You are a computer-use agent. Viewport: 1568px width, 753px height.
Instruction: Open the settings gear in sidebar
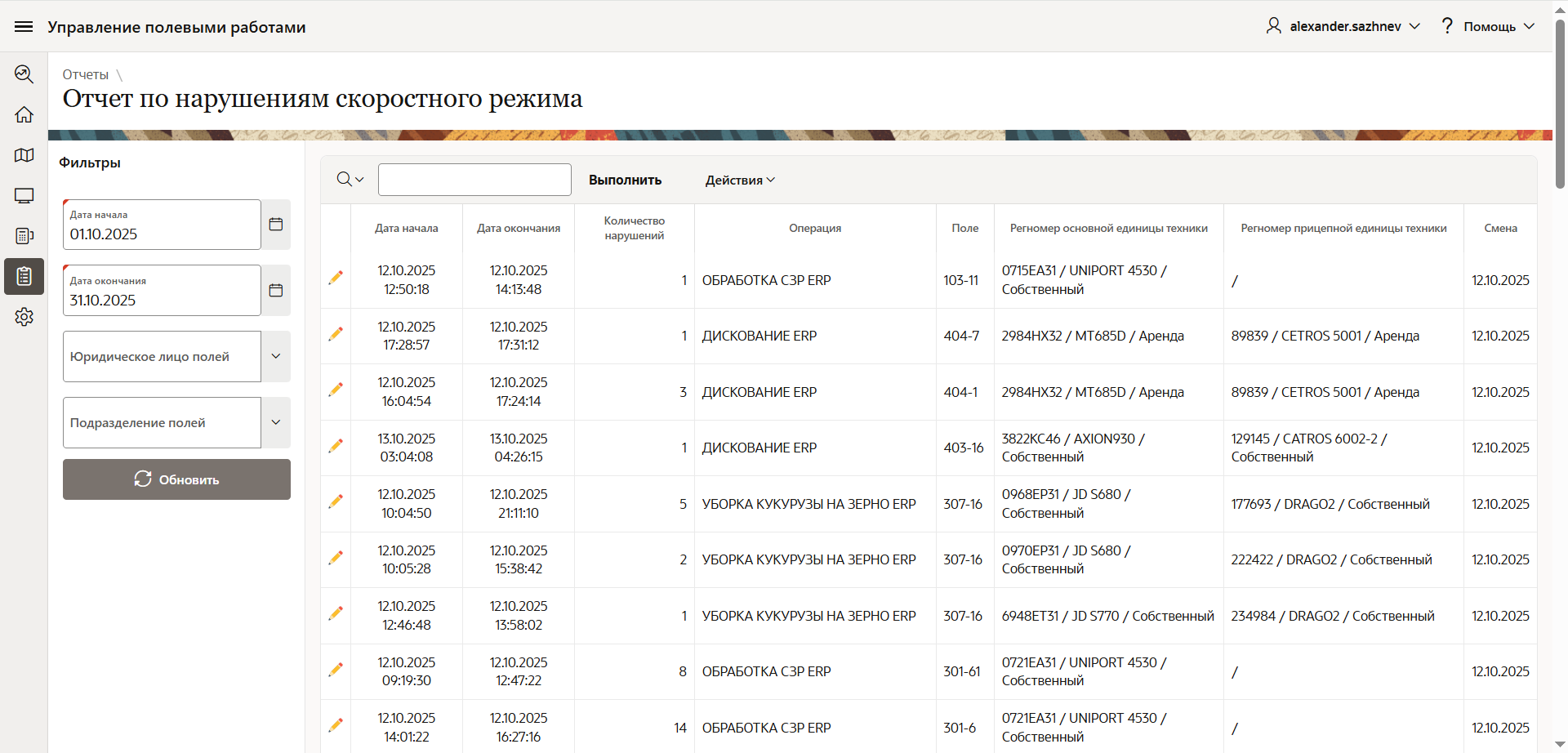tap(24, 317)
